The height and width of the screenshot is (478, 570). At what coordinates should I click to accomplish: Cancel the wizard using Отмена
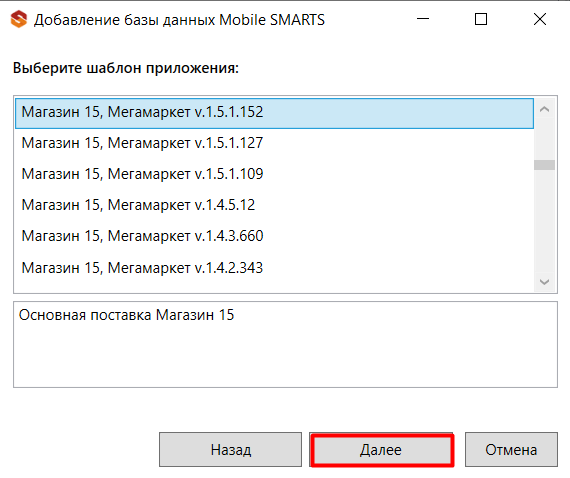[x=511, y=450]
